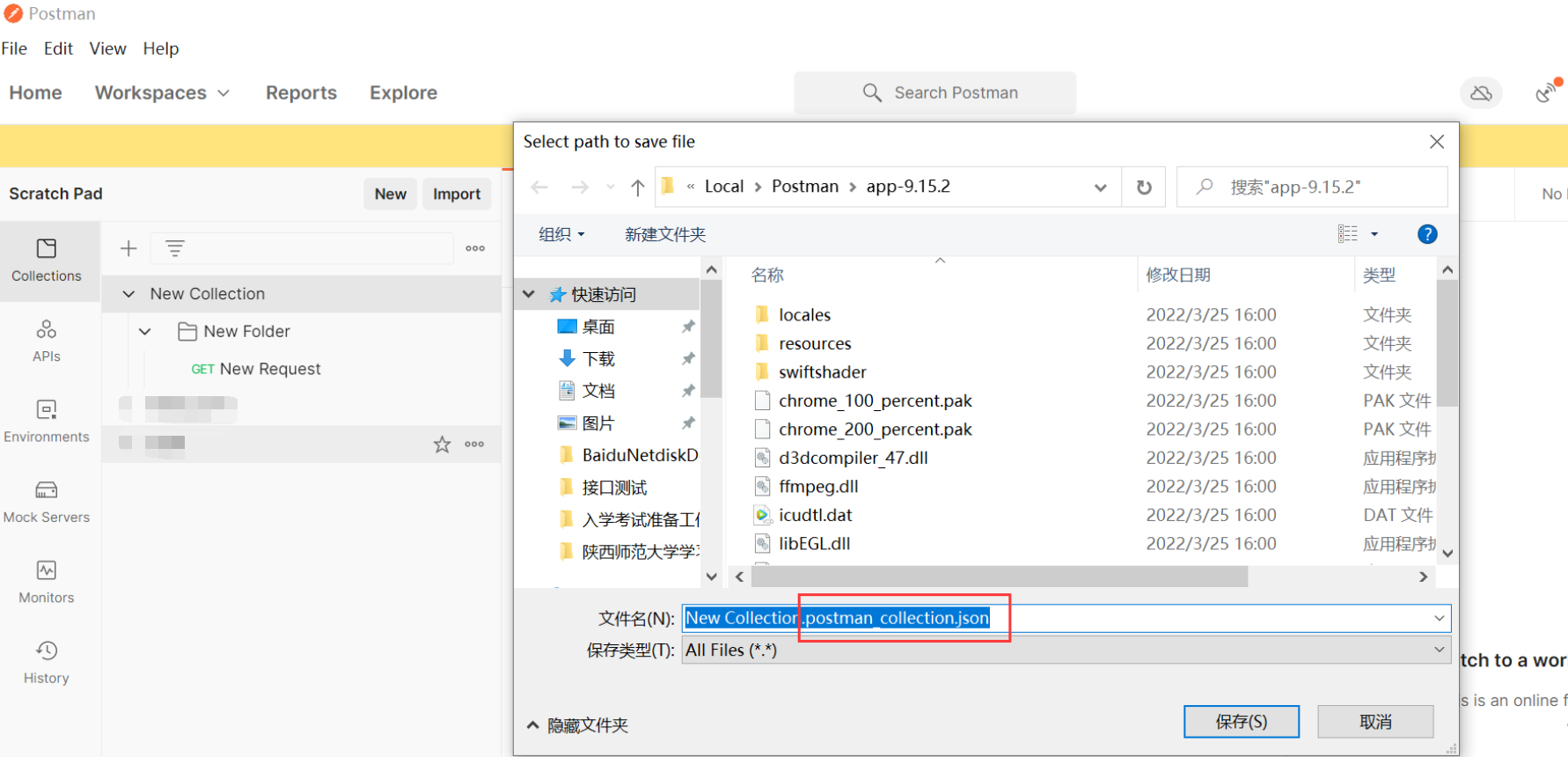Open the Monitors sidebar section
Image resolution: width=1568 pixels, height=757 pixels.
pyautogui.click(x=47, y=582)
